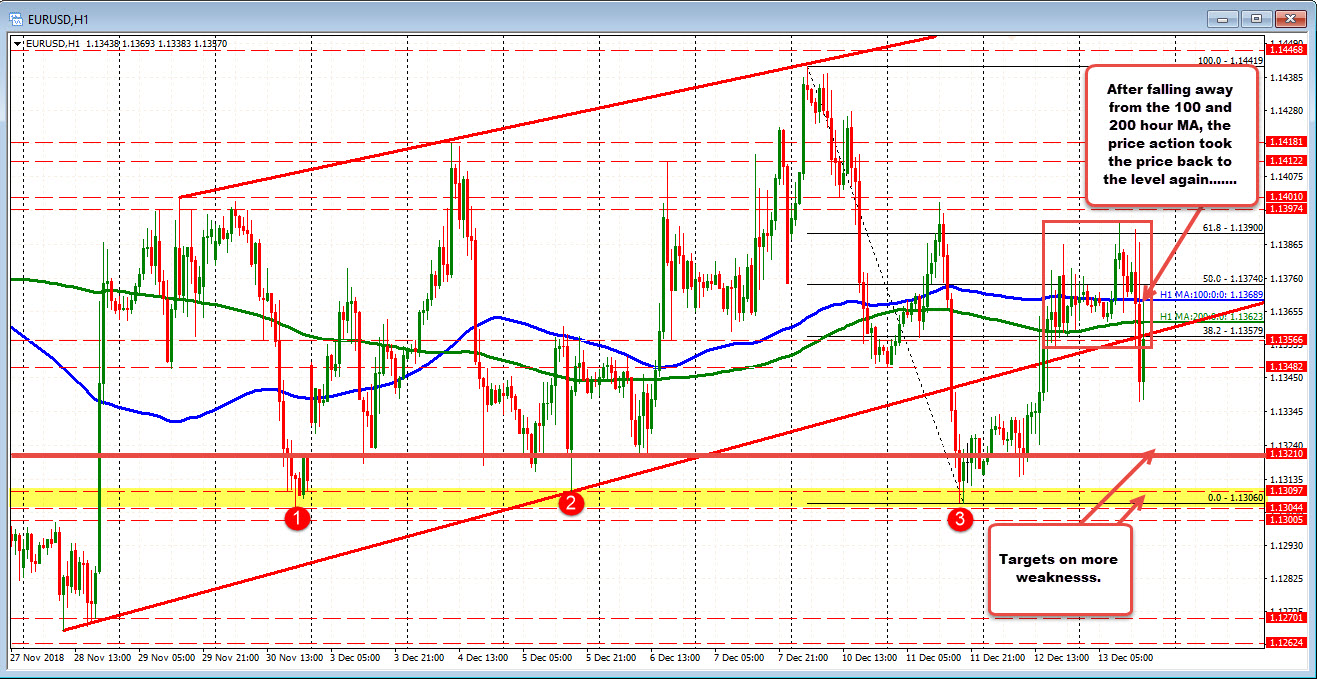Screen dimensions: 1317x679
Task: Click the 1.13450 value on price scale
Action: tap(1285, 378)
